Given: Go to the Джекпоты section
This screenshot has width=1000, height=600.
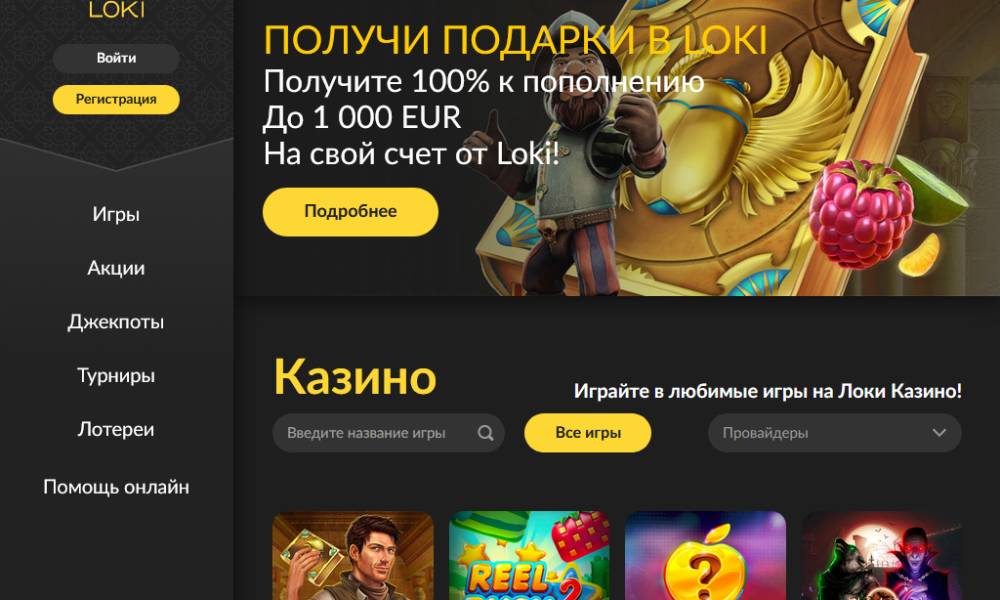Looking at the screenshot, I should [x=116, y=322].
